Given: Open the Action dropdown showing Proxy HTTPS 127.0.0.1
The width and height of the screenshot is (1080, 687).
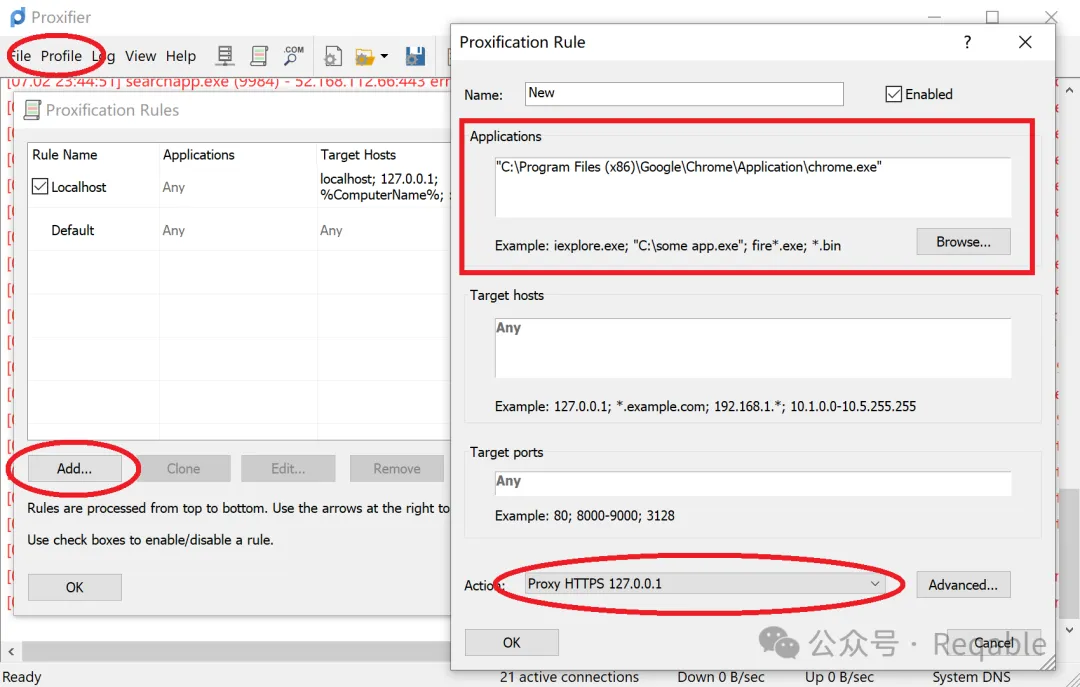Looking at the screenshot, I should click(x=704, y=584).
